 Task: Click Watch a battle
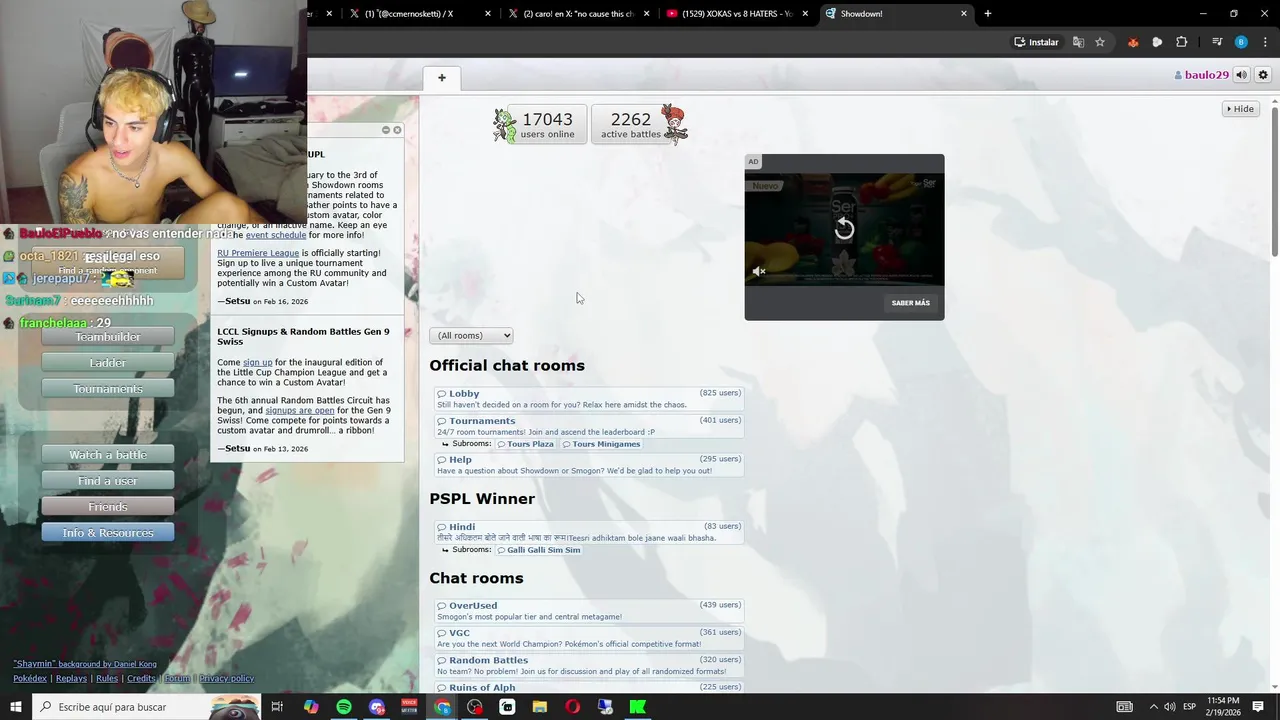point(108,455)
